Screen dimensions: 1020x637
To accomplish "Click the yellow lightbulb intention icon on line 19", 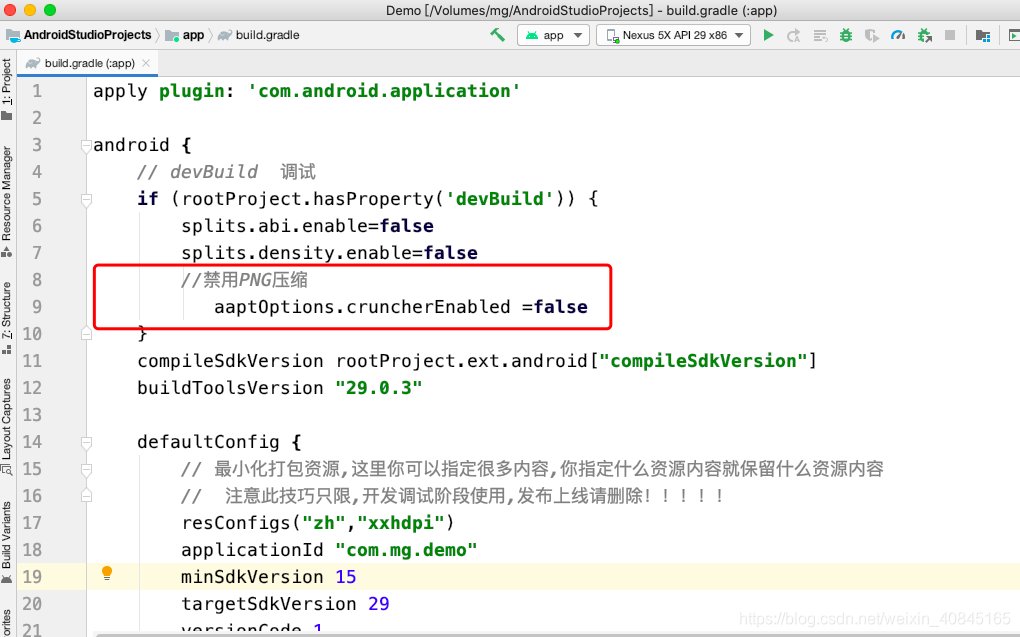I will (107, 573).
